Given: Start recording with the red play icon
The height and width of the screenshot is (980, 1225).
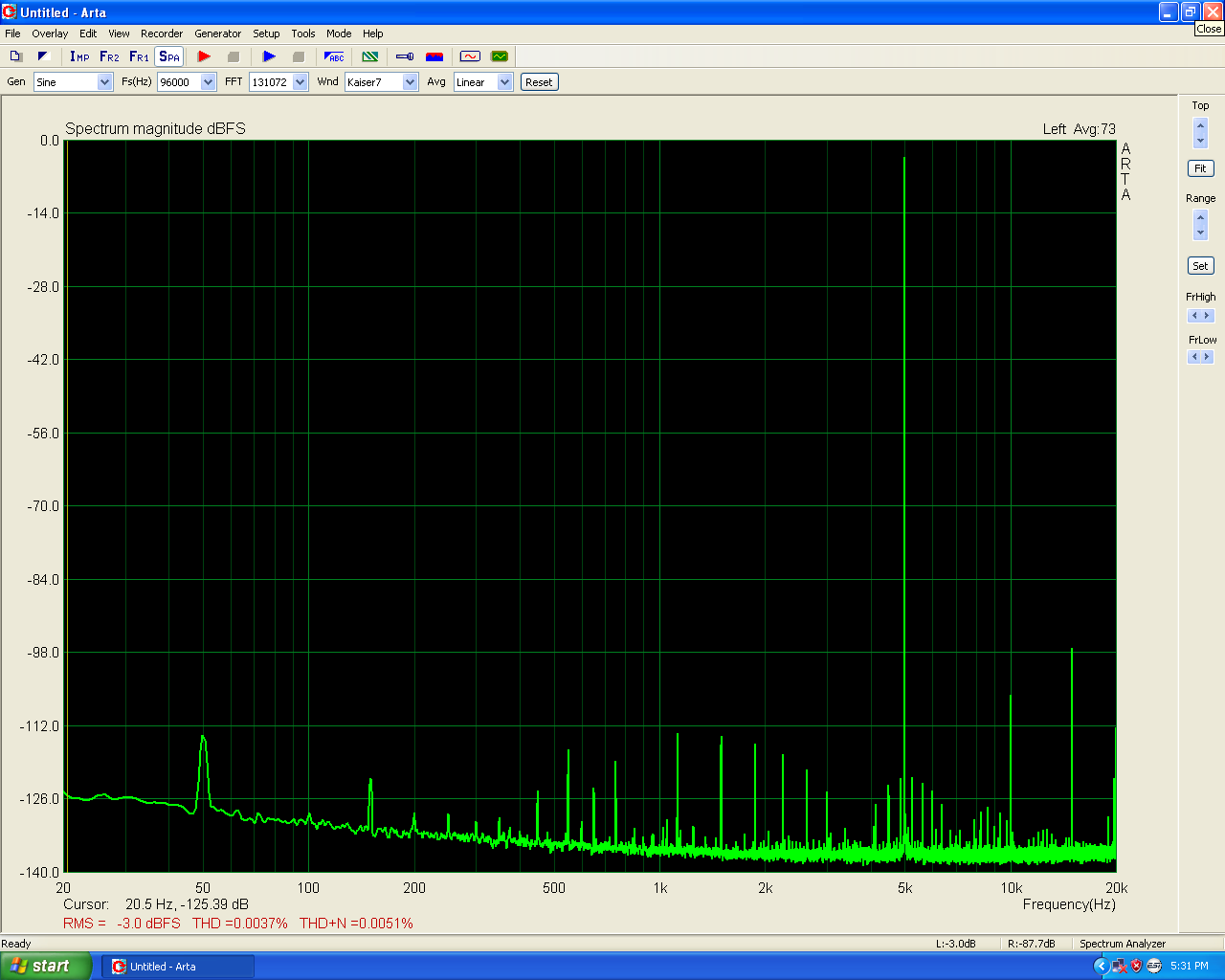Looking at the screenshot, I should click(204, 56).
